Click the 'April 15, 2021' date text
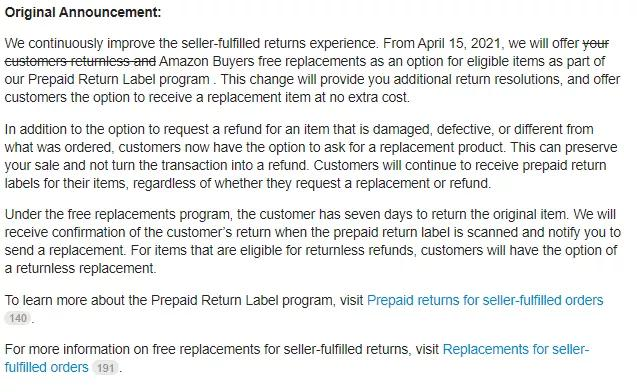The image size is (637, 392). click(x=459, y=43)
